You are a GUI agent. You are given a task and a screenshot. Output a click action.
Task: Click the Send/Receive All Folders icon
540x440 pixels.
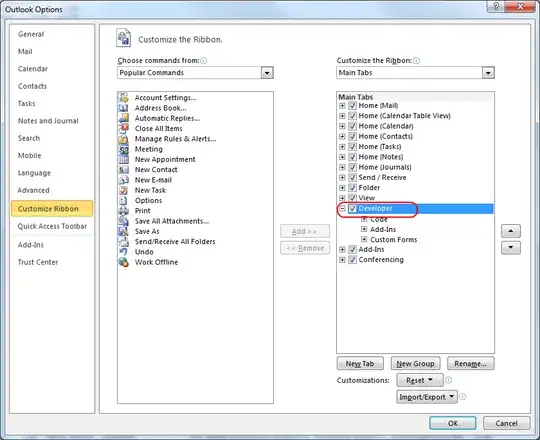124,241
